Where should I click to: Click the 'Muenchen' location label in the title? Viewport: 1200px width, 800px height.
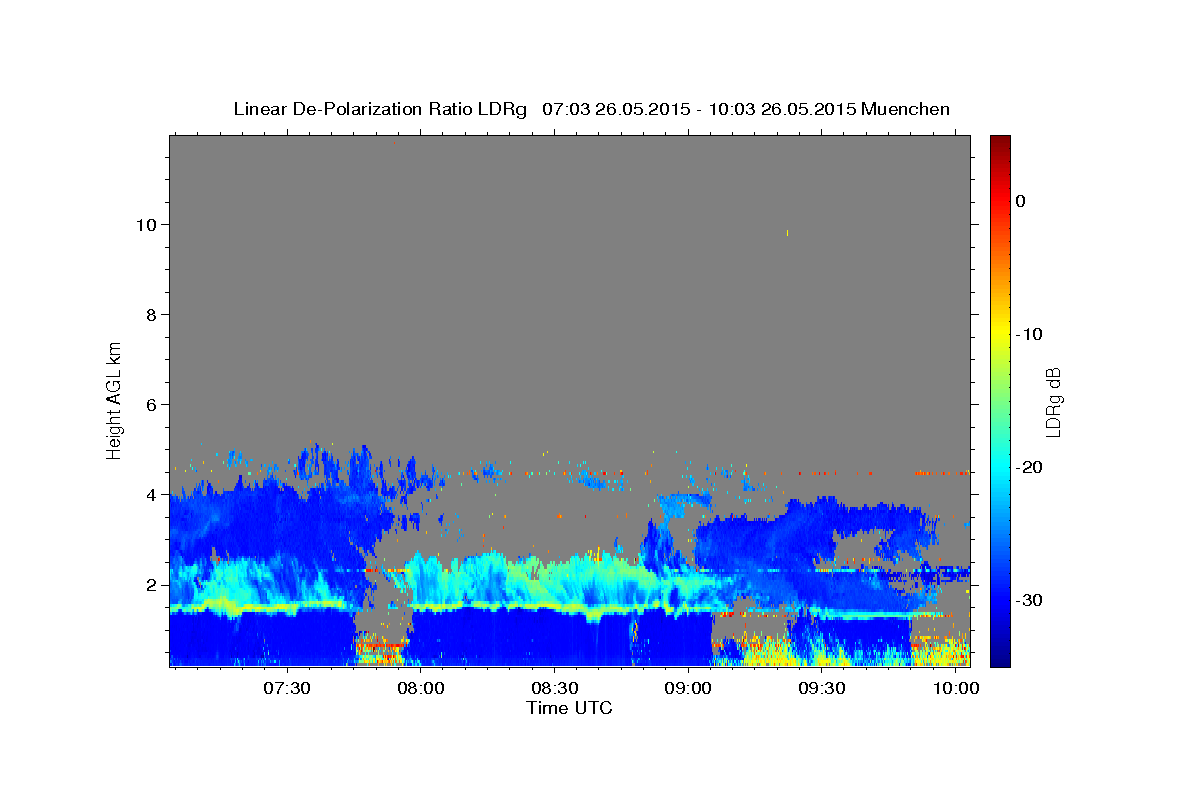coord(906,109)
